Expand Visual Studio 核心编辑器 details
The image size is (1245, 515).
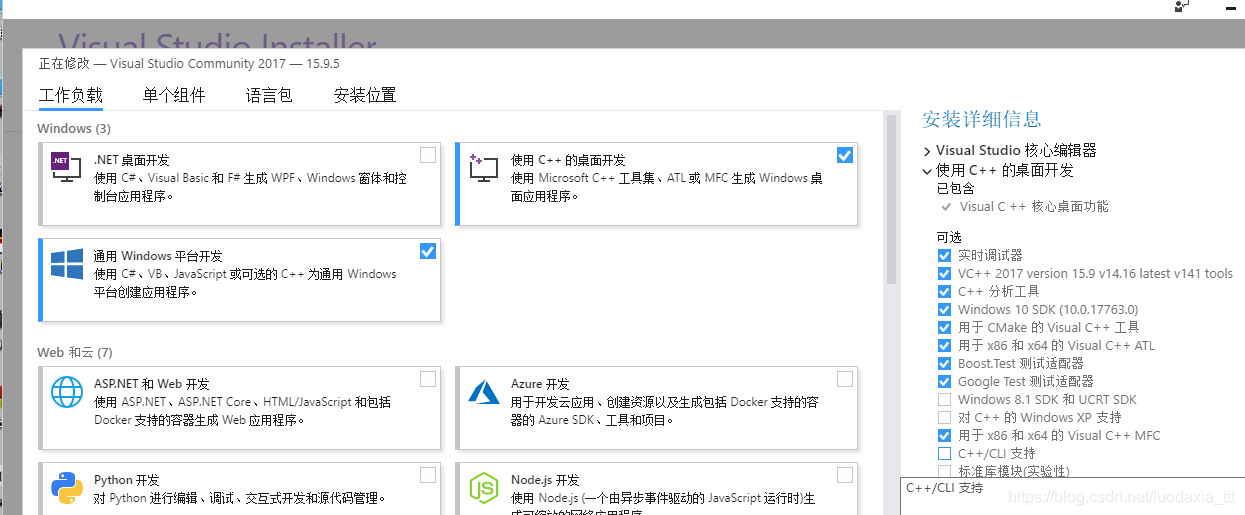(928, 151)
